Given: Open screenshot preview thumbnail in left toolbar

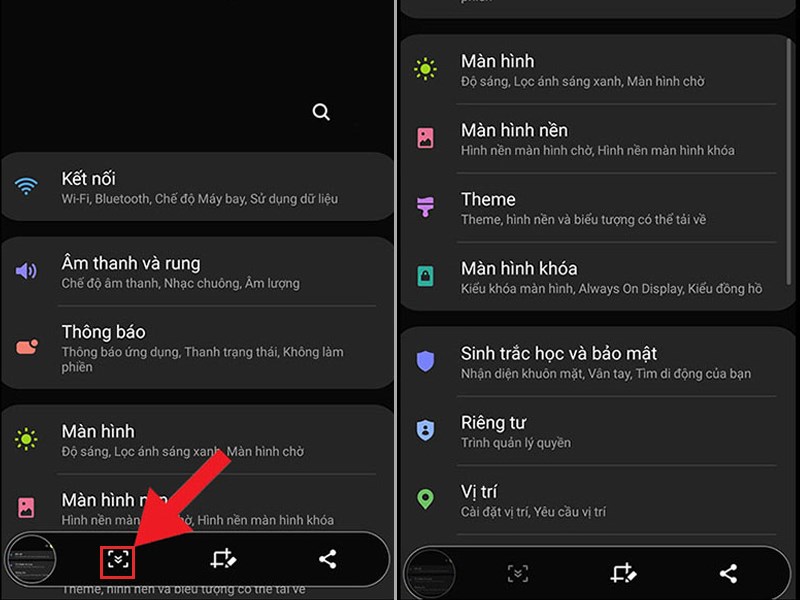Looking at the screenshot, I should click(32, 560).
